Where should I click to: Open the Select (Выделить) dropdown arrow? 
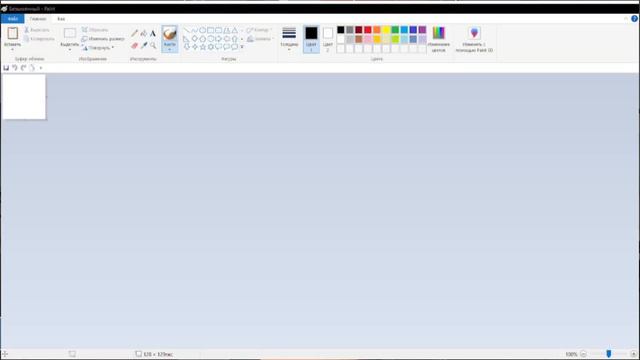click(x=70, y=49)
